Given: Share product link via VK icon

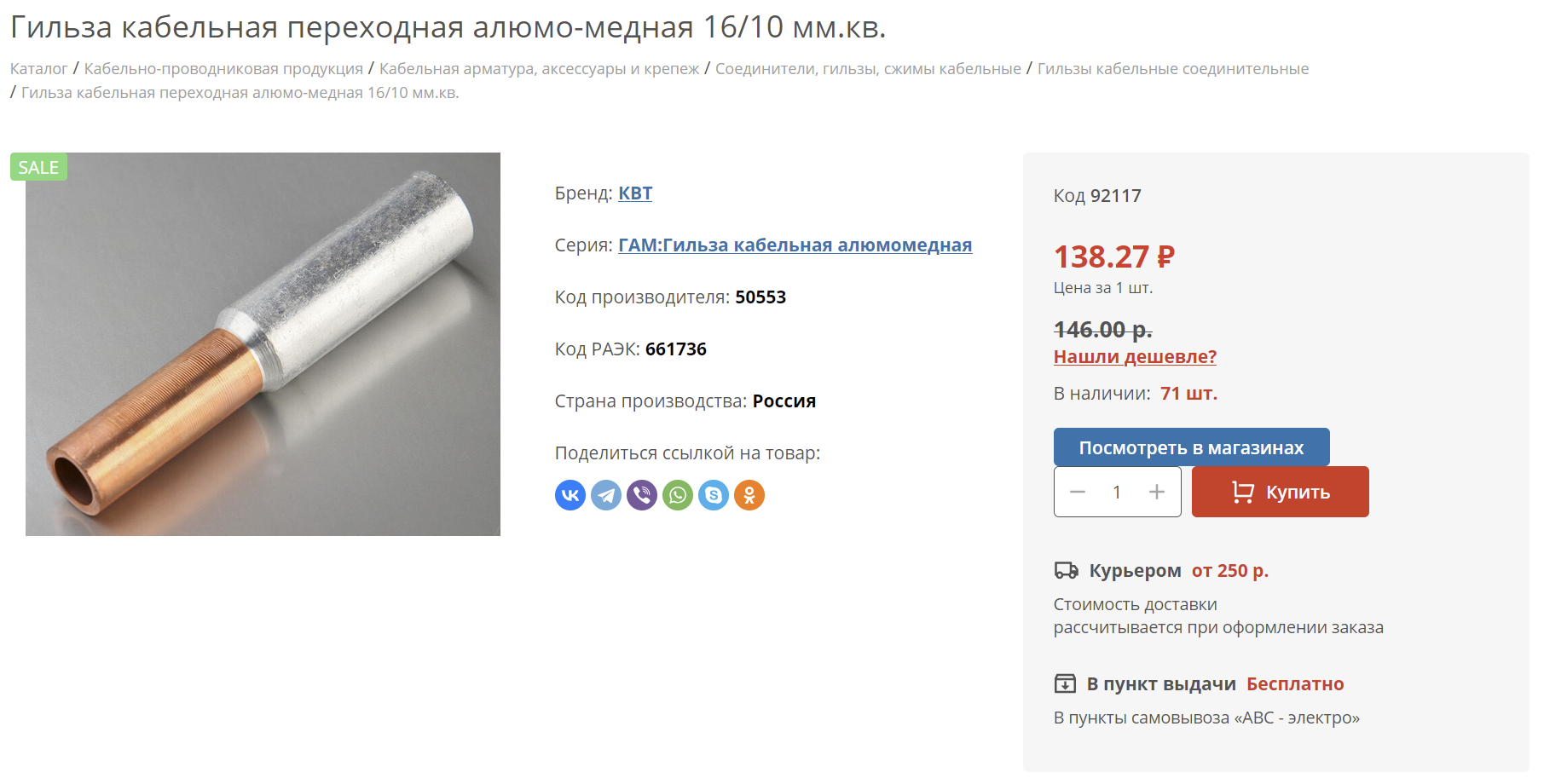Looking at the screenshot, I should click(570, 495).
